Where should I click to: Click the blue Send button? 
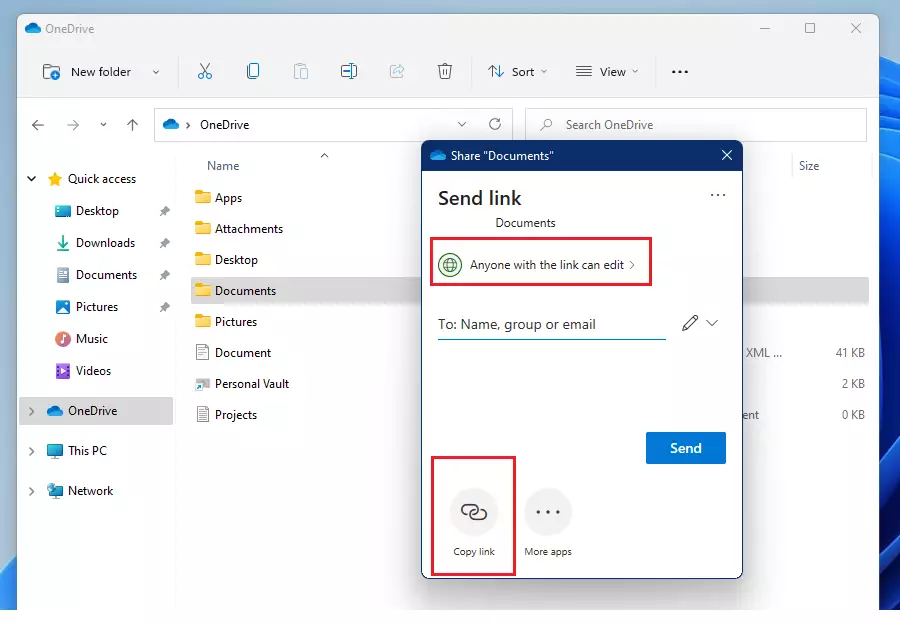[686, 448]
